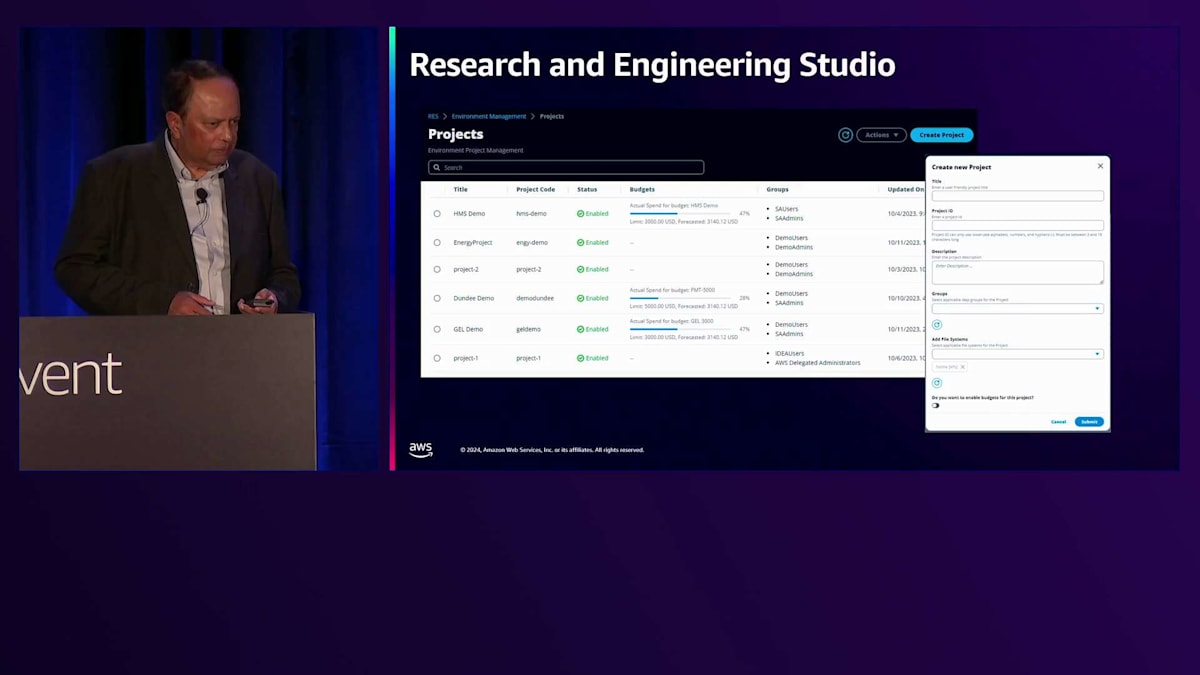The width and height of the screenshot is (1200, 675).
Task: Click the refresh icon beside Actions
Action: 845,135
